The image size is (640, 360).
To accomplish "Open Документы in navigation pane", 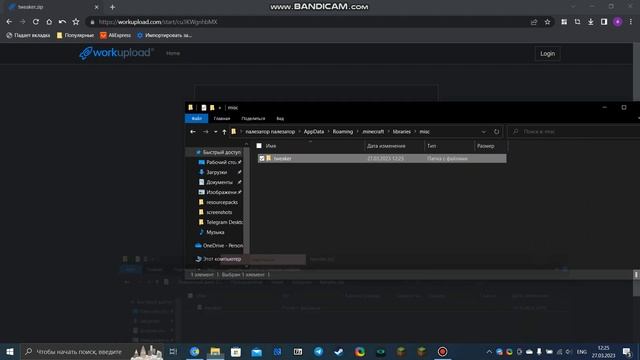I will [x=220, y=182].
